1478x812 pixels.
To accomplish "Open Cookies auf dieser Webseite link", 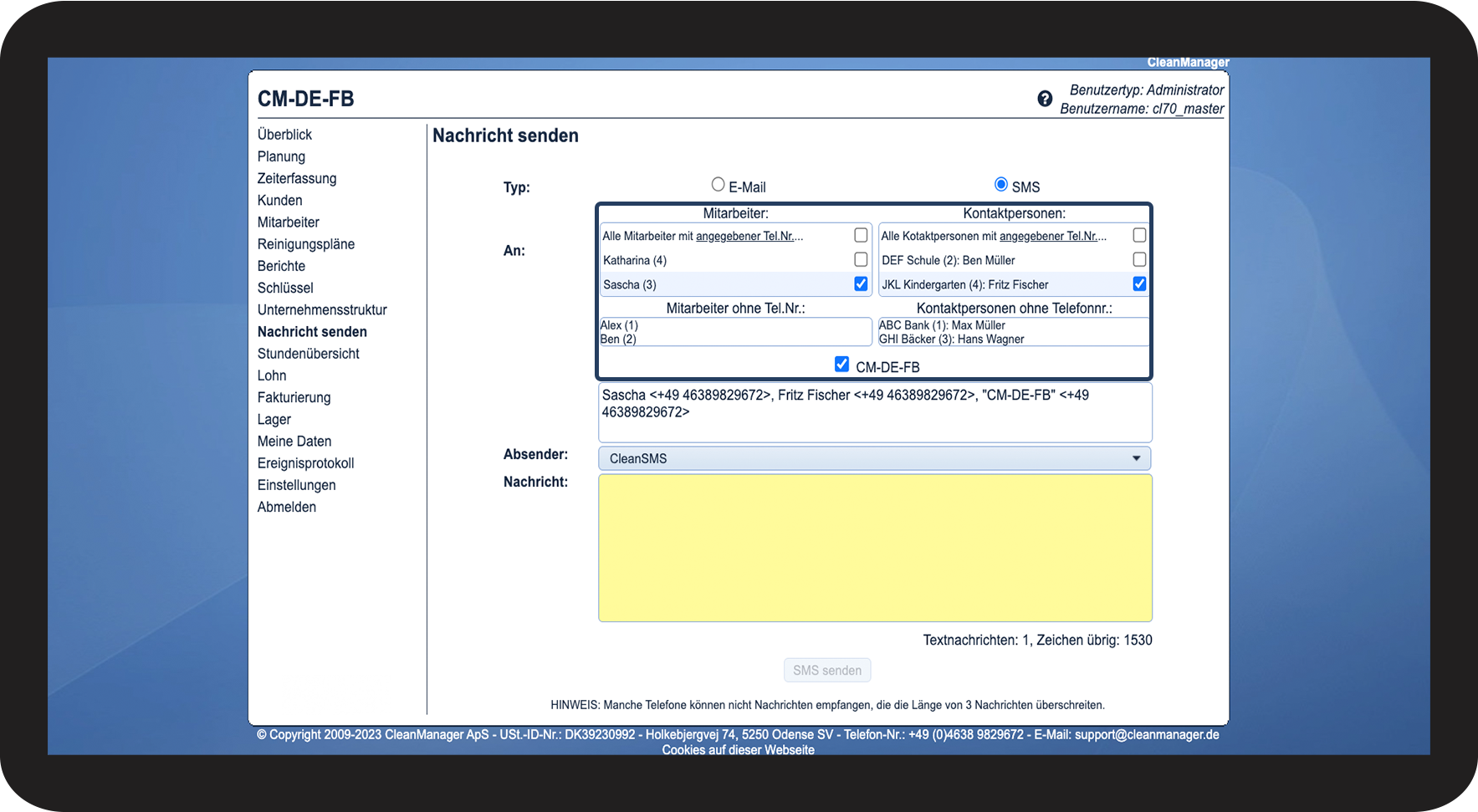I will tap(738, 750).
